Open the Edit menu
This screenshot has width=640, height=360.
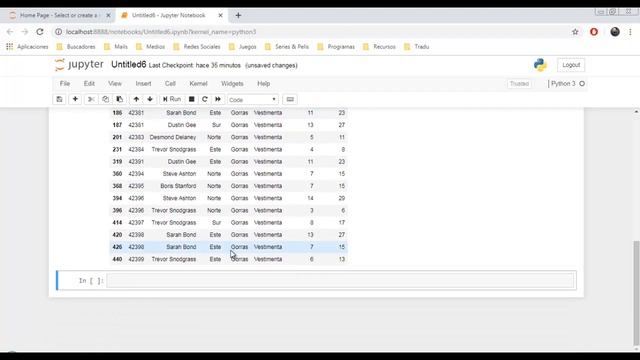tap(89, 84)
